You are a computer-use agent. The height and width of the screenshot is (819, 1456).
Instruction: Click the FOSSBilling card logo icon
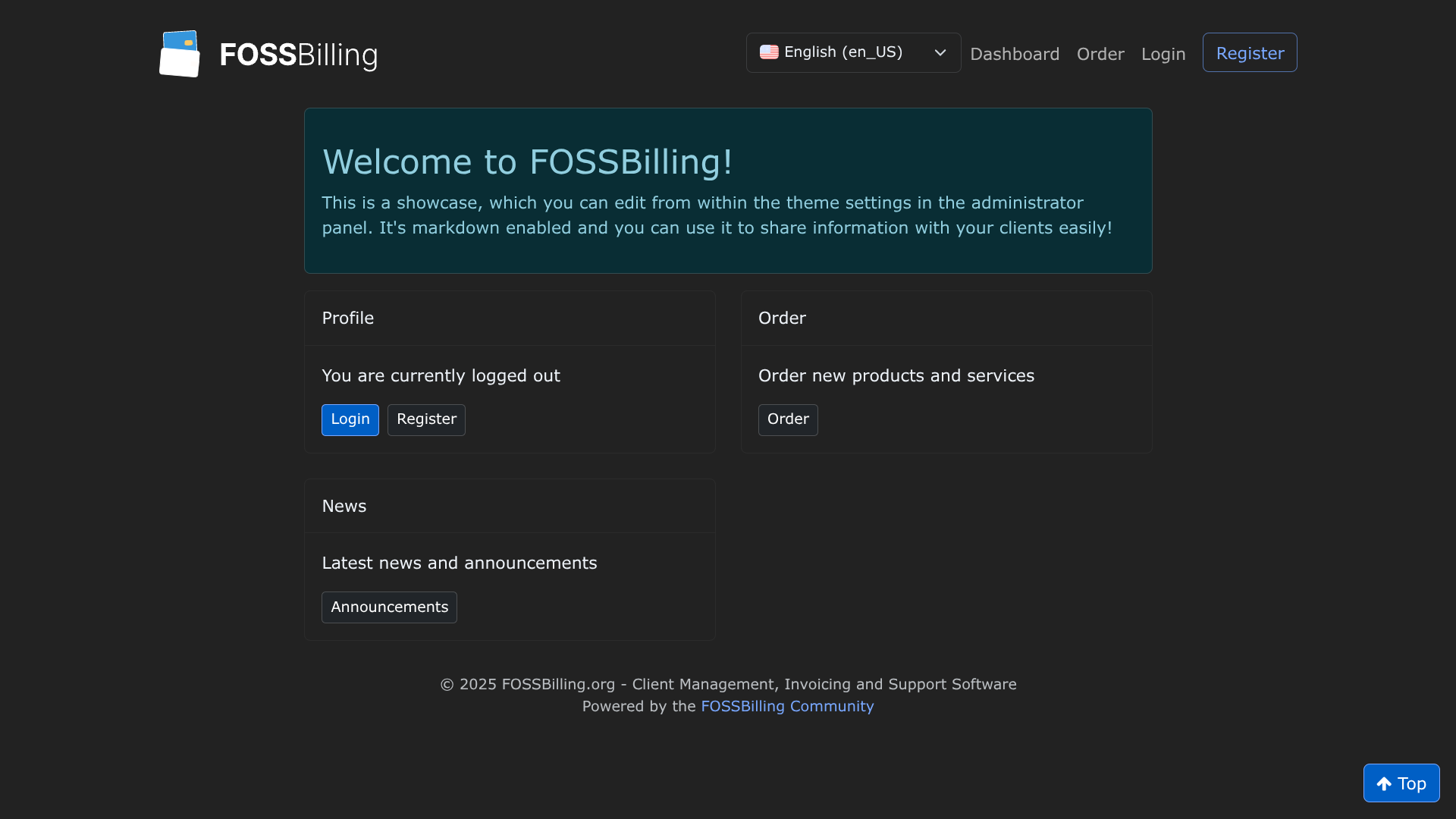coord(180,54)
